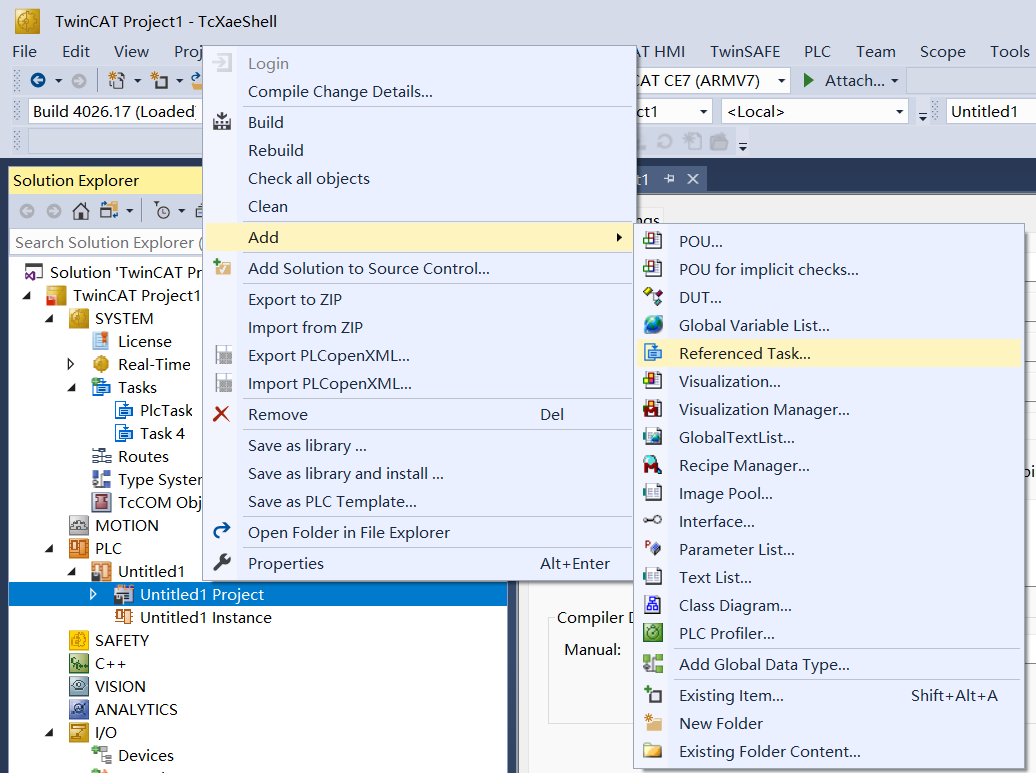The height and width of the screenshot is (773, 1036).
Task: Open the CE7 (ARMV7) platform dropdown
Action: pyautogui.click(x=782, y=81)
